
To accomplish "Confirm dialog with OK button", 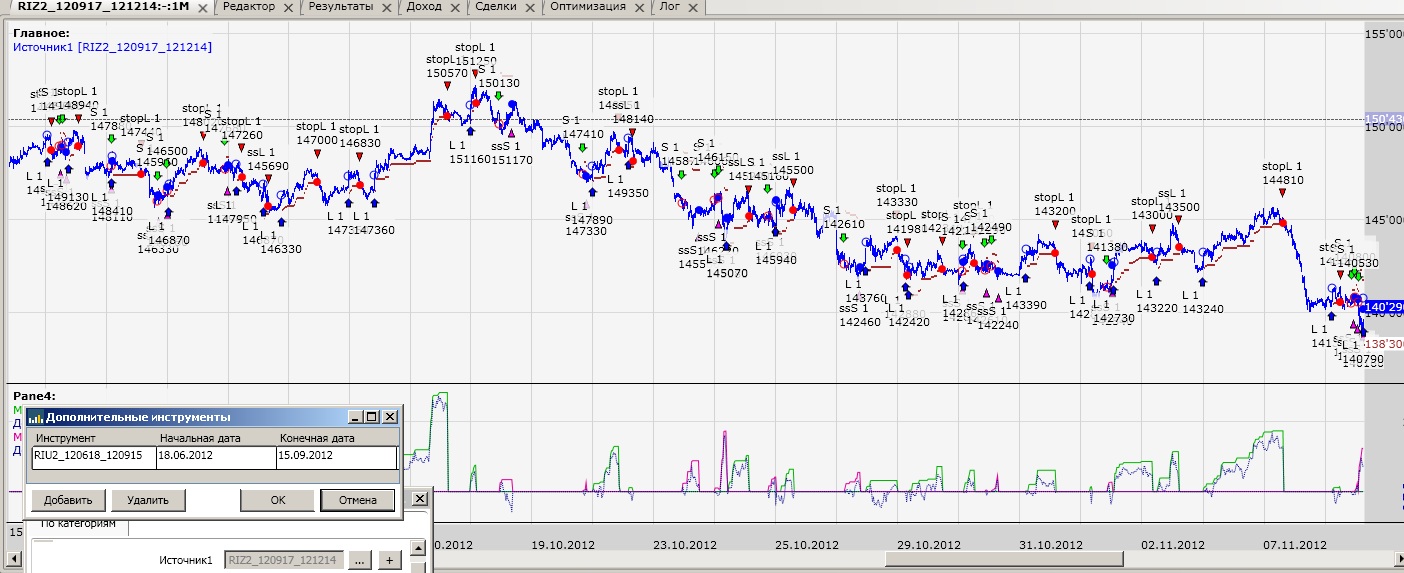I will tap(277, 500).
